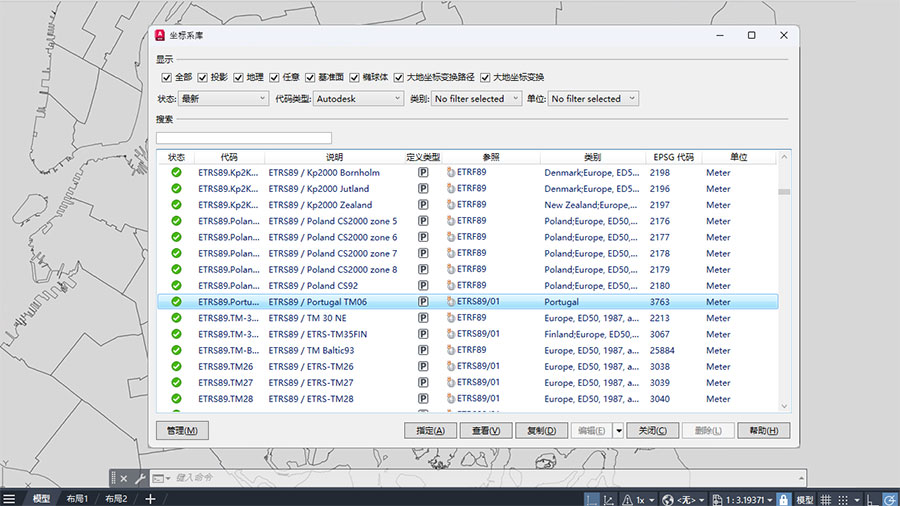Click the viewport scale sheet icon
Viewport: 900px width, 506px height.
pos(717,500)
